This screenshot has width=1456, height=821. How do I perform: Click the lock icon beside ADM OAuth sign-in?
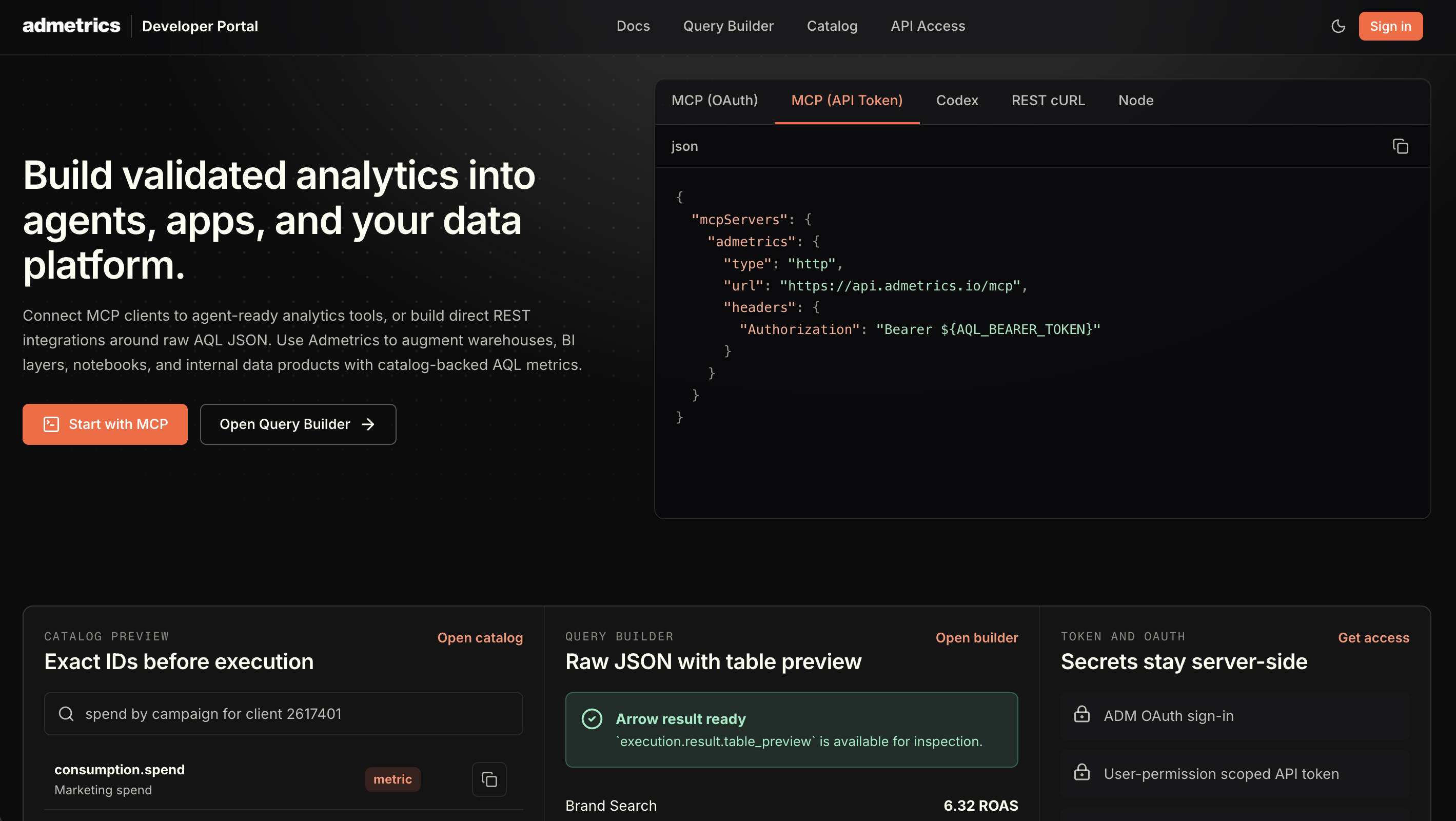point(1082,715)
